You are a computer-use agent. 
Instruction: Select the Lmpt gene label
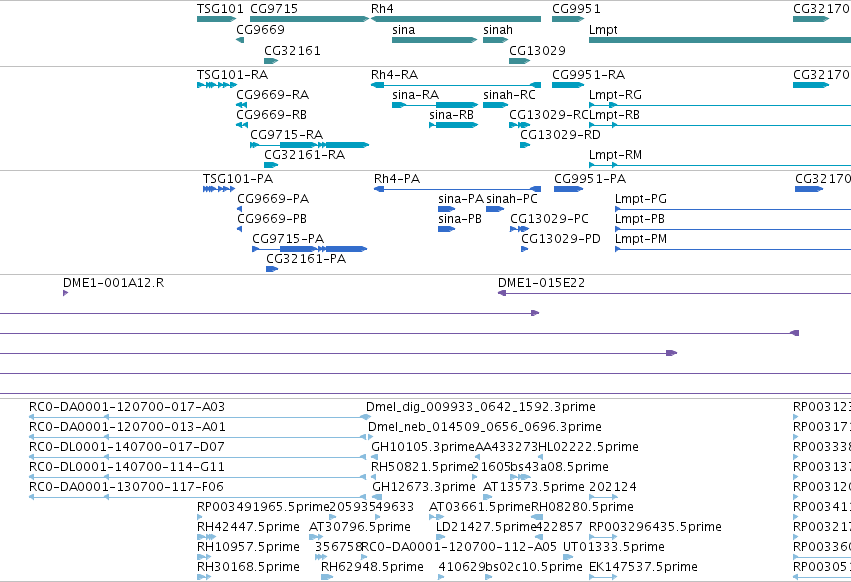pos(604,29)
